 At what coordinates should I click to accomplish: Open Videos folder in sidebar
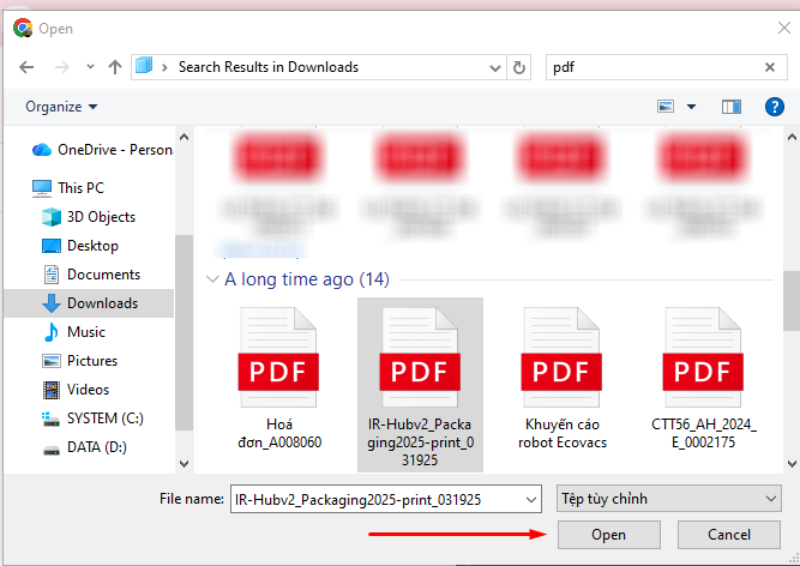point(76,389)
